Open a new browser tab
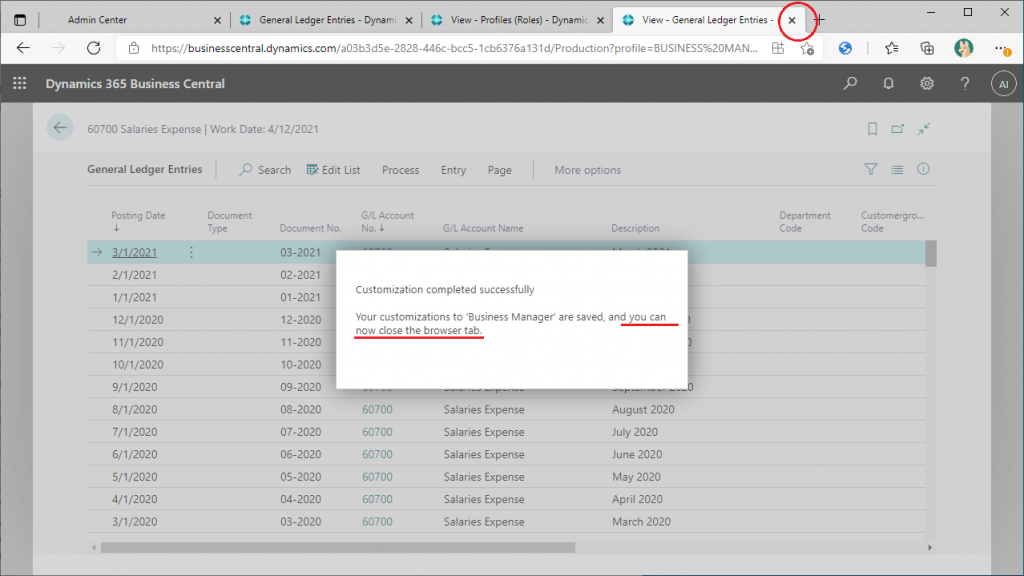 coord(820,20)
